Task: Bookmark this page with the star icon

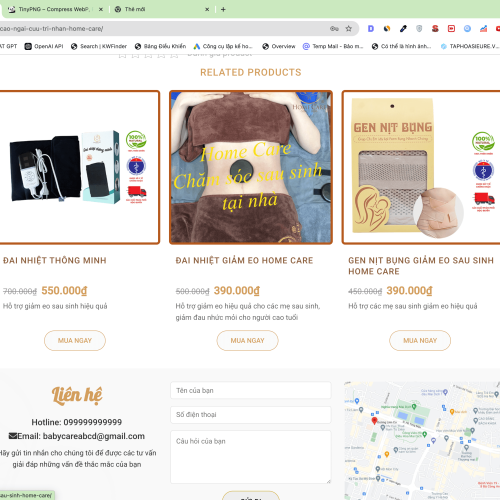Action: click(x=349, y=29)
